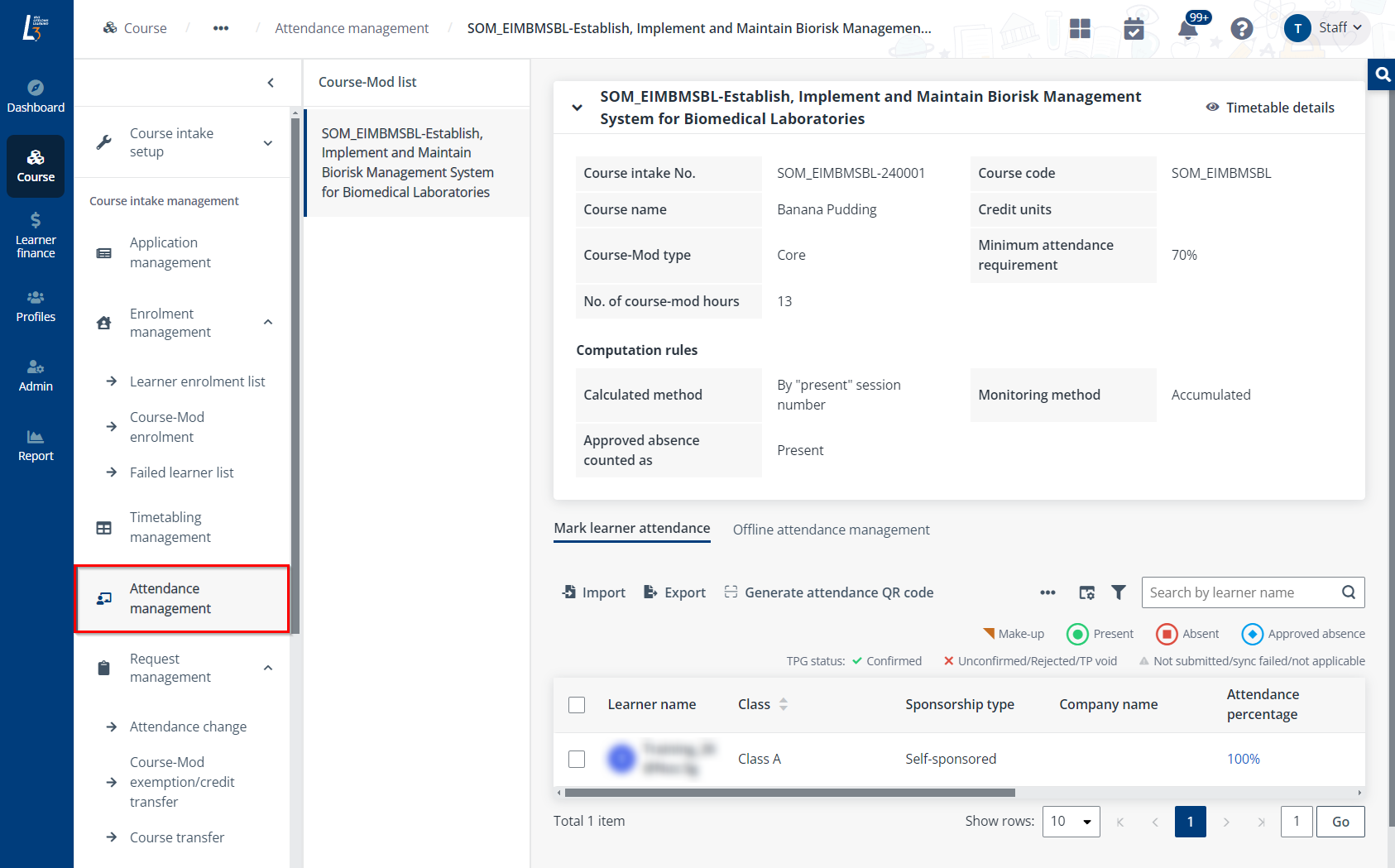Click the apps grid icon in header
The width and height of the screenshot is (1395, 868).
(1080, 28)
